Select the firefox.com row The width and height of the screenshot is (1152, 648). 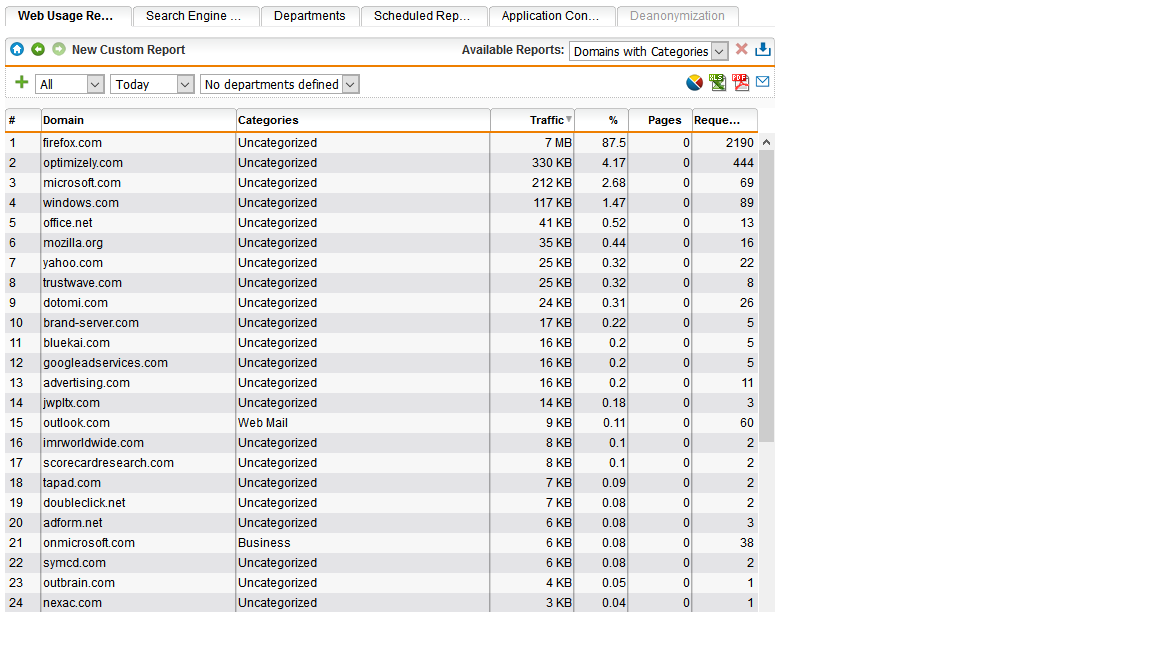[x=381, y=143]
